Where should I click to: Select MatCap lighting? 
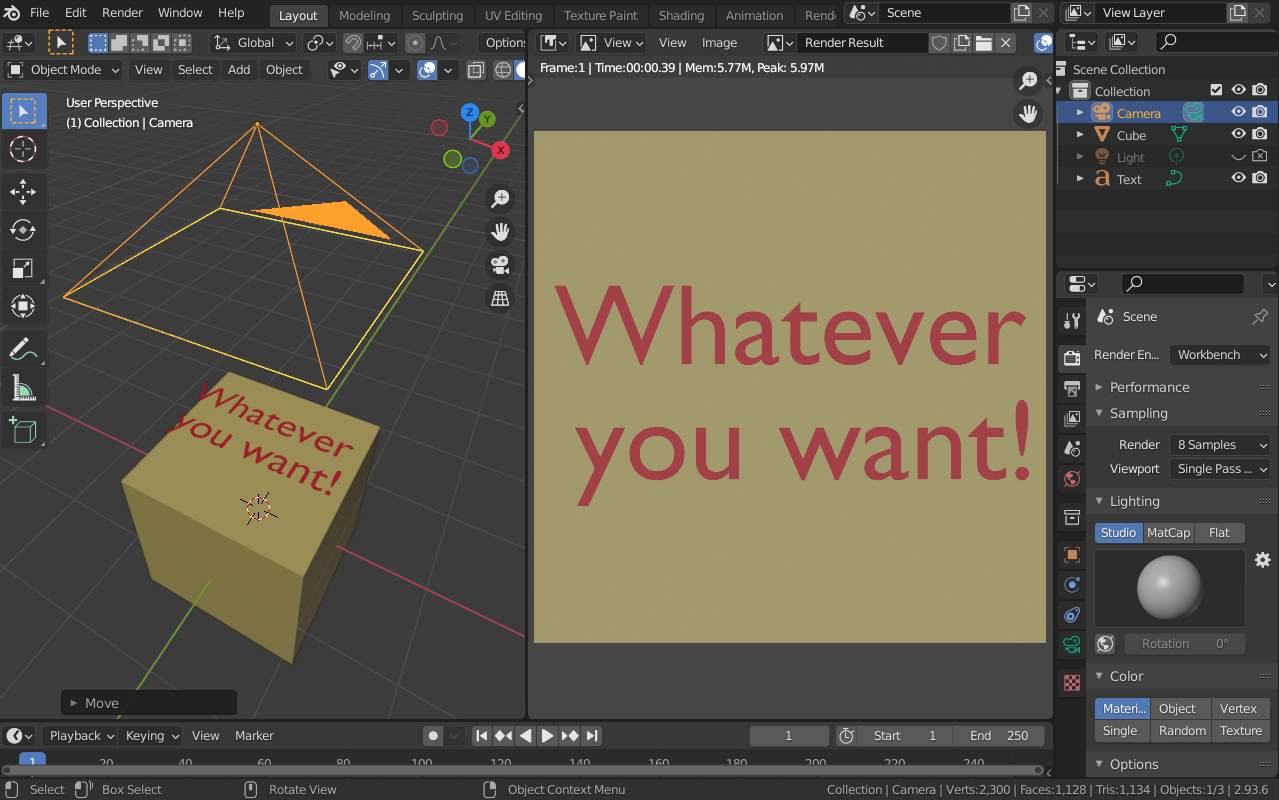[1168, 533]
